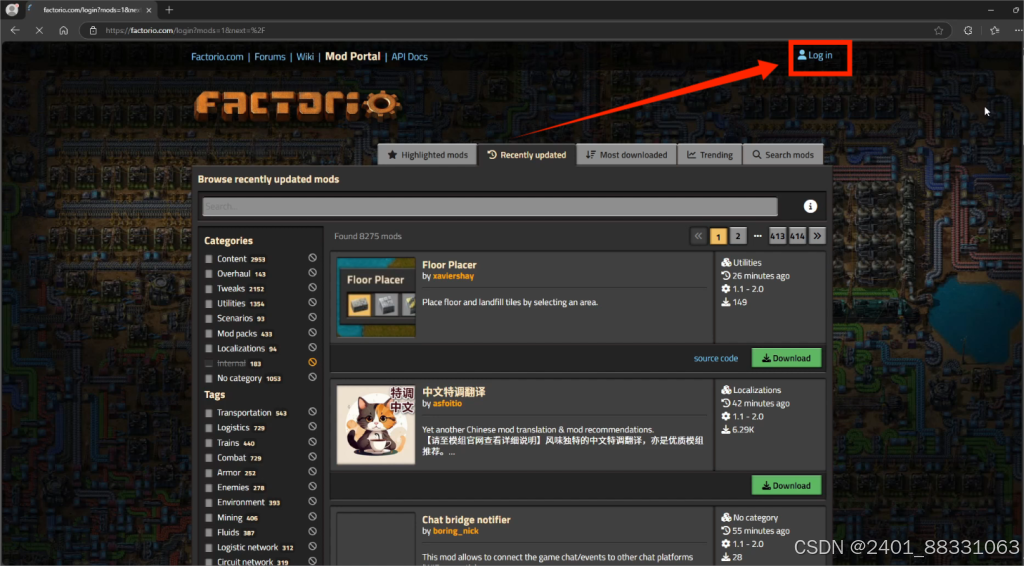Image resolution: width=1024 pixels, height=566 pixels.
Task: Switch to Most downloaded tab
Action: point(626,155)
